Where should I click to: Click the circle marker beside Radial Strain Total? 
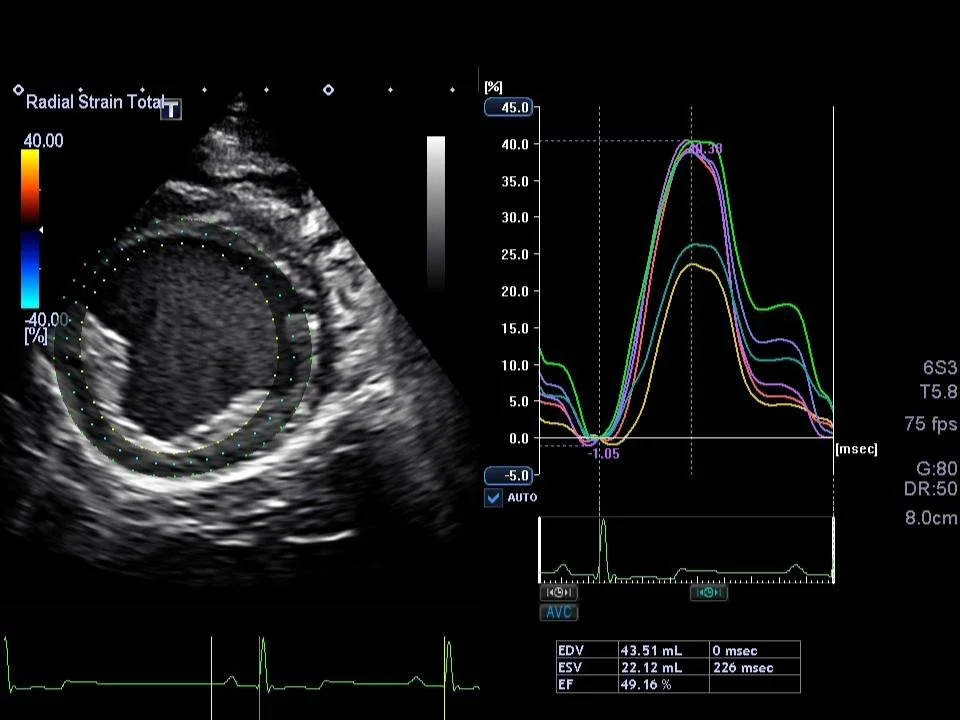coord(18,90)
